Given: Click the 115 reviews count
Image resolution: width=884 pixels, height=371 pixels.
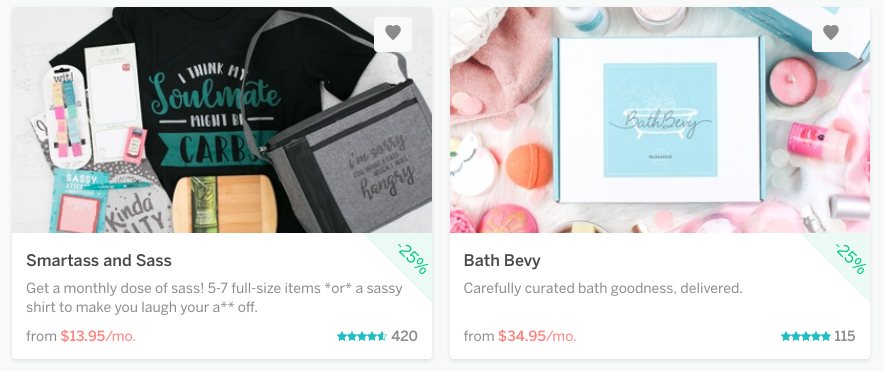Looking at the screenshot, I should 845,337.
